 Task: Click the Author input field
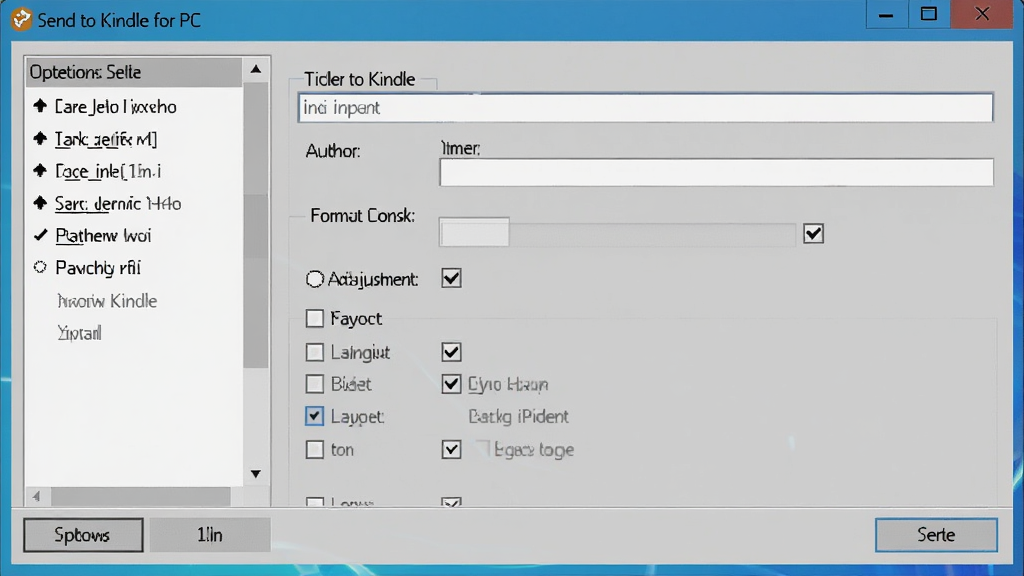point(716,172)
